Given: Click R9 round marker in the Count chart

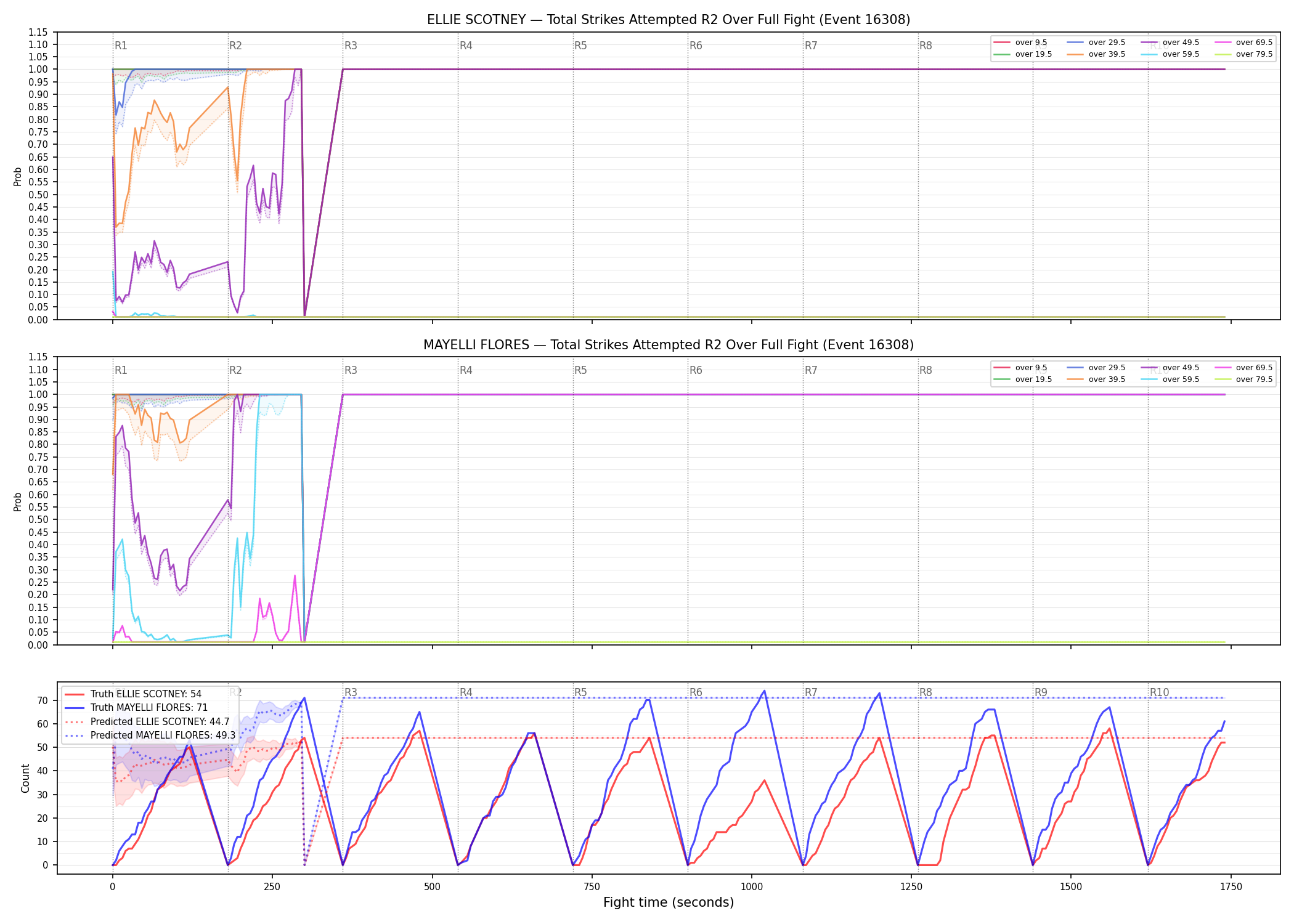Looking at the screenshot, I should (1041, 692).
